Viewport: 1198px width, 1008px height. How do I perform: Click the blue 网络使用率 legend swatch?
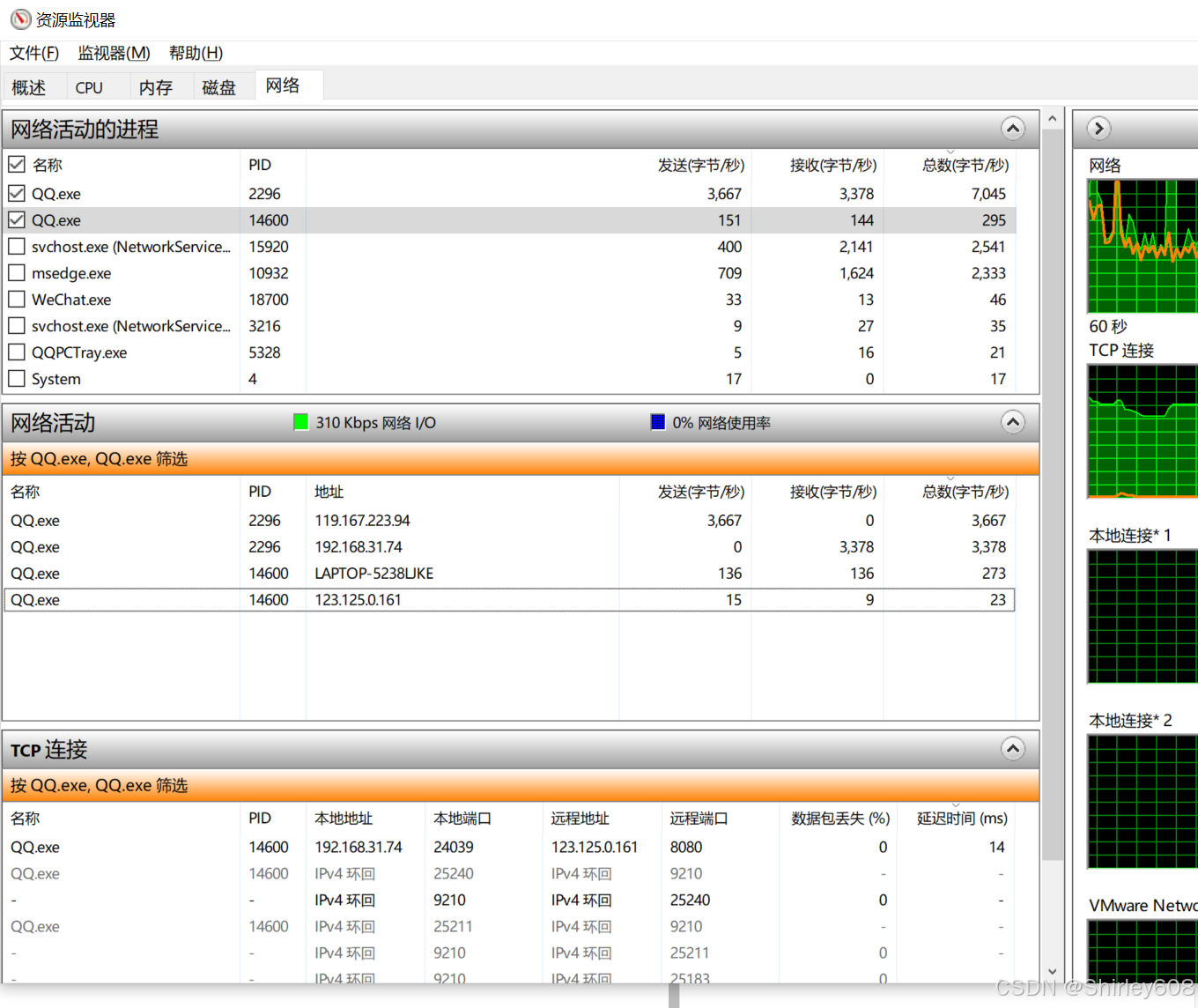point(658,422)
